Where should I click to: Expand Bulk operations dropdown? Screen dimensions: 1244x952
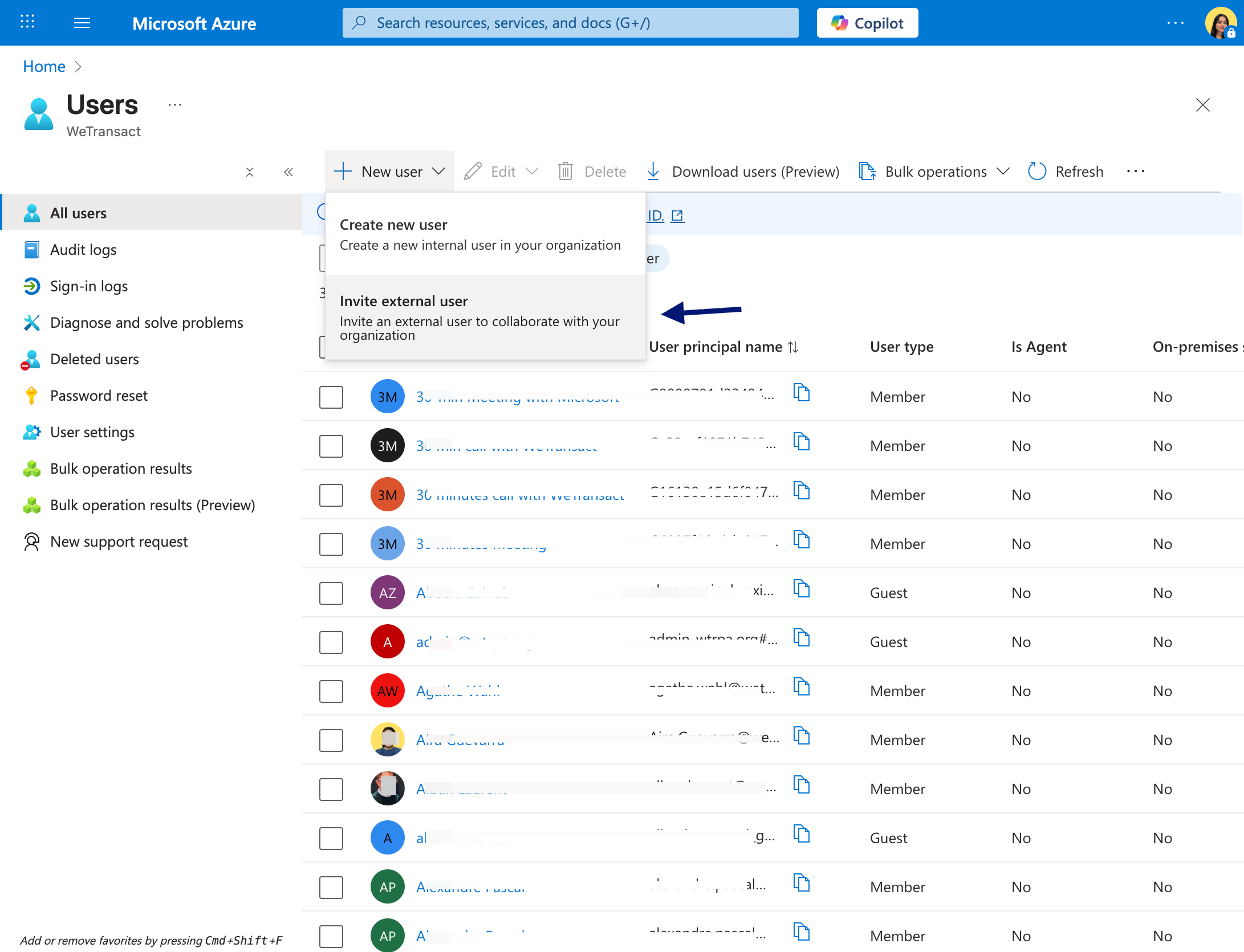pyautogui.click(x=934, y=172)
